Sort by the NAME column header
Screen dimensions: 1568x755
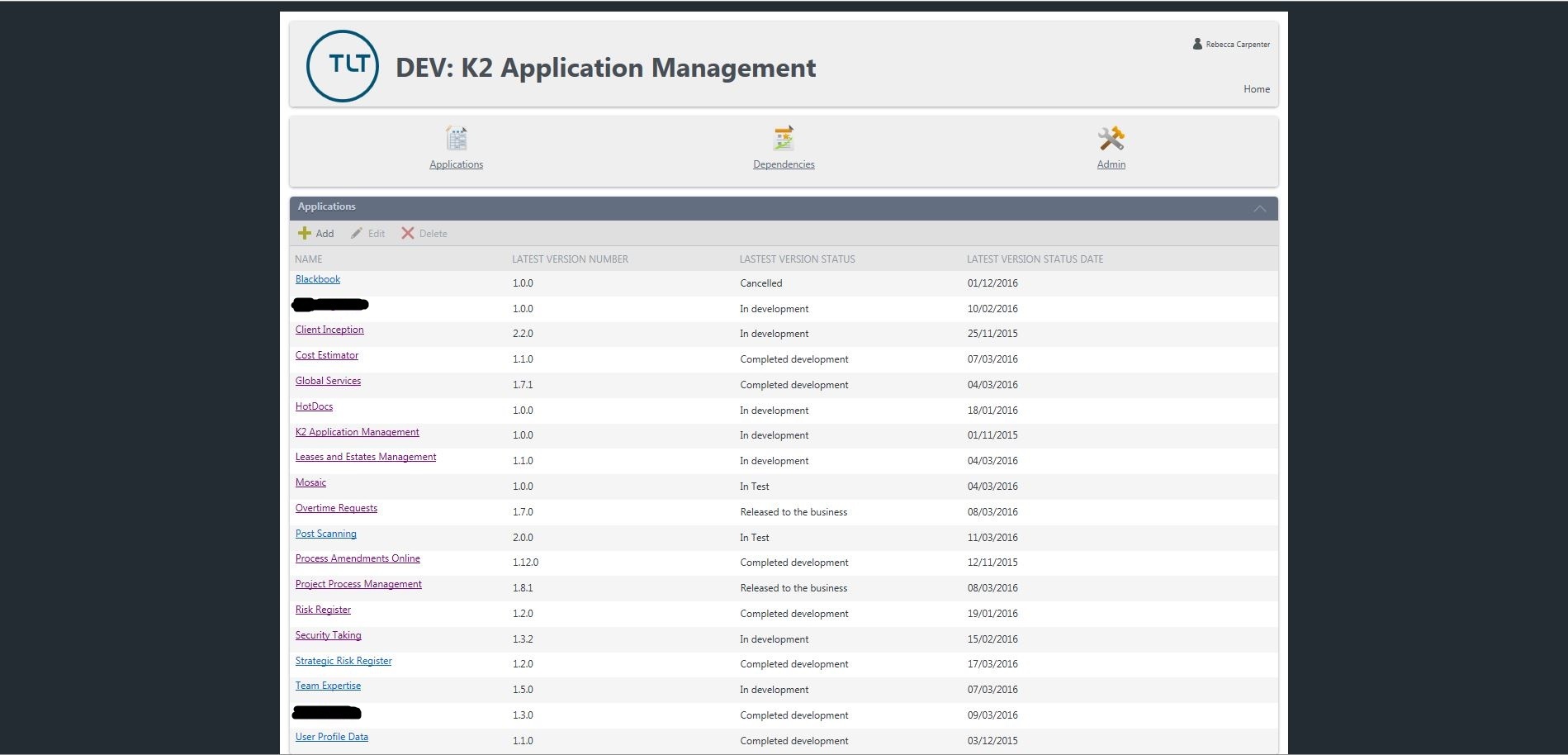(309, 259)
